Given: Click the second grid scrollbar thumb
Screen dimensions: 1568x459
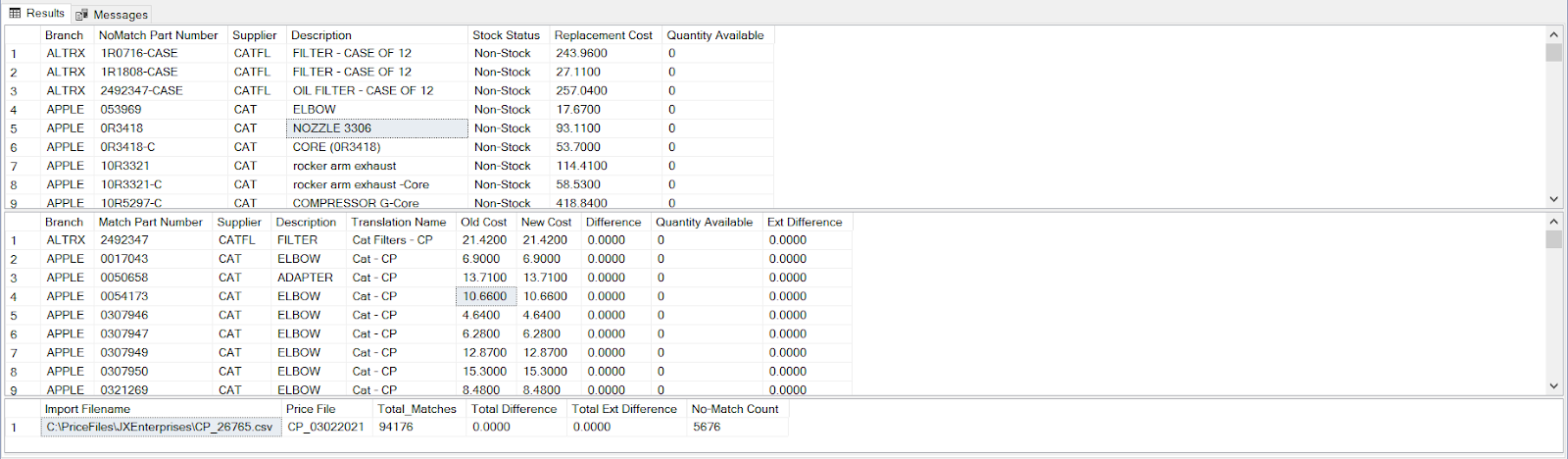Looking at the screenshot, I should (1553, 239).
